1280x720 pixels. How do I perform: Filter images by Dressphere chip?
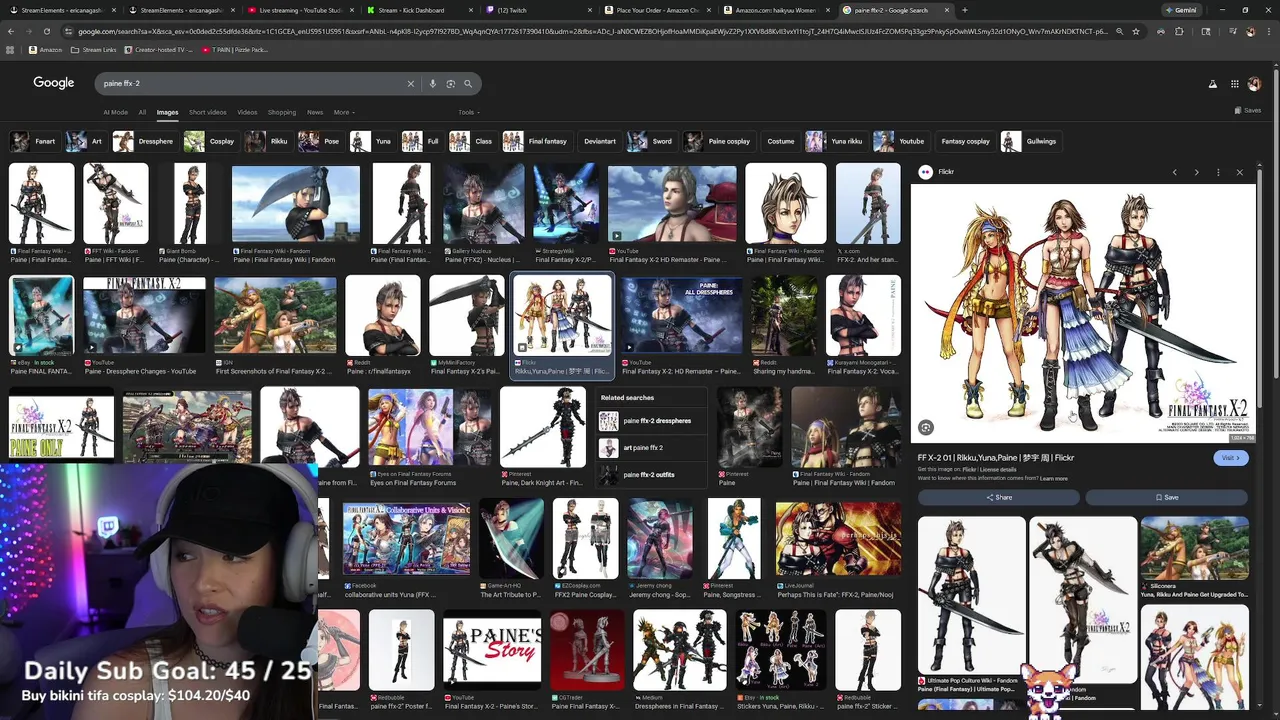coord(144,142)
